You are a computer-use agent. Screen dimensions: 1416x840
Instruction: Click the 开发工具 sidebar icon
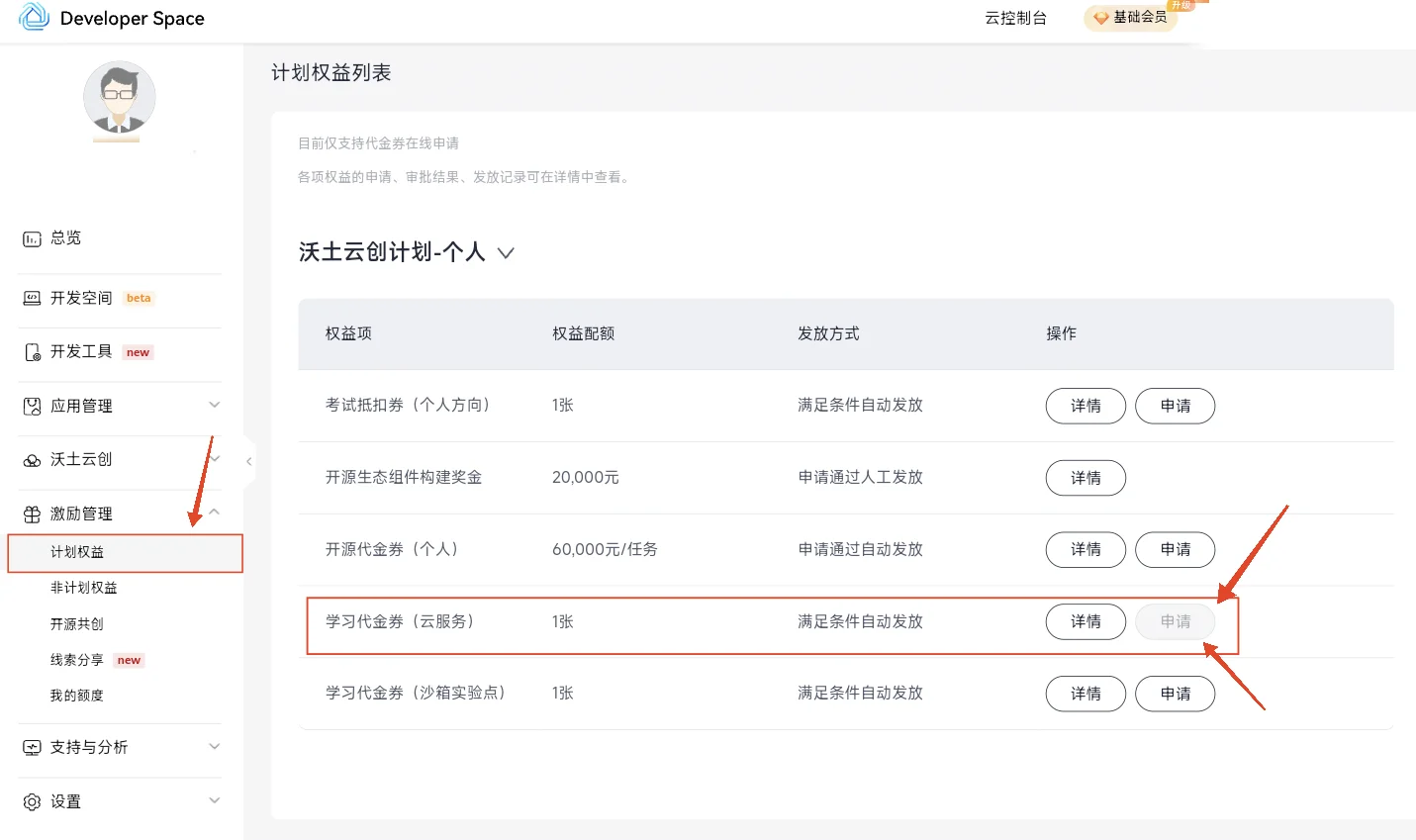pyautogui.click(x=32, y=352)
